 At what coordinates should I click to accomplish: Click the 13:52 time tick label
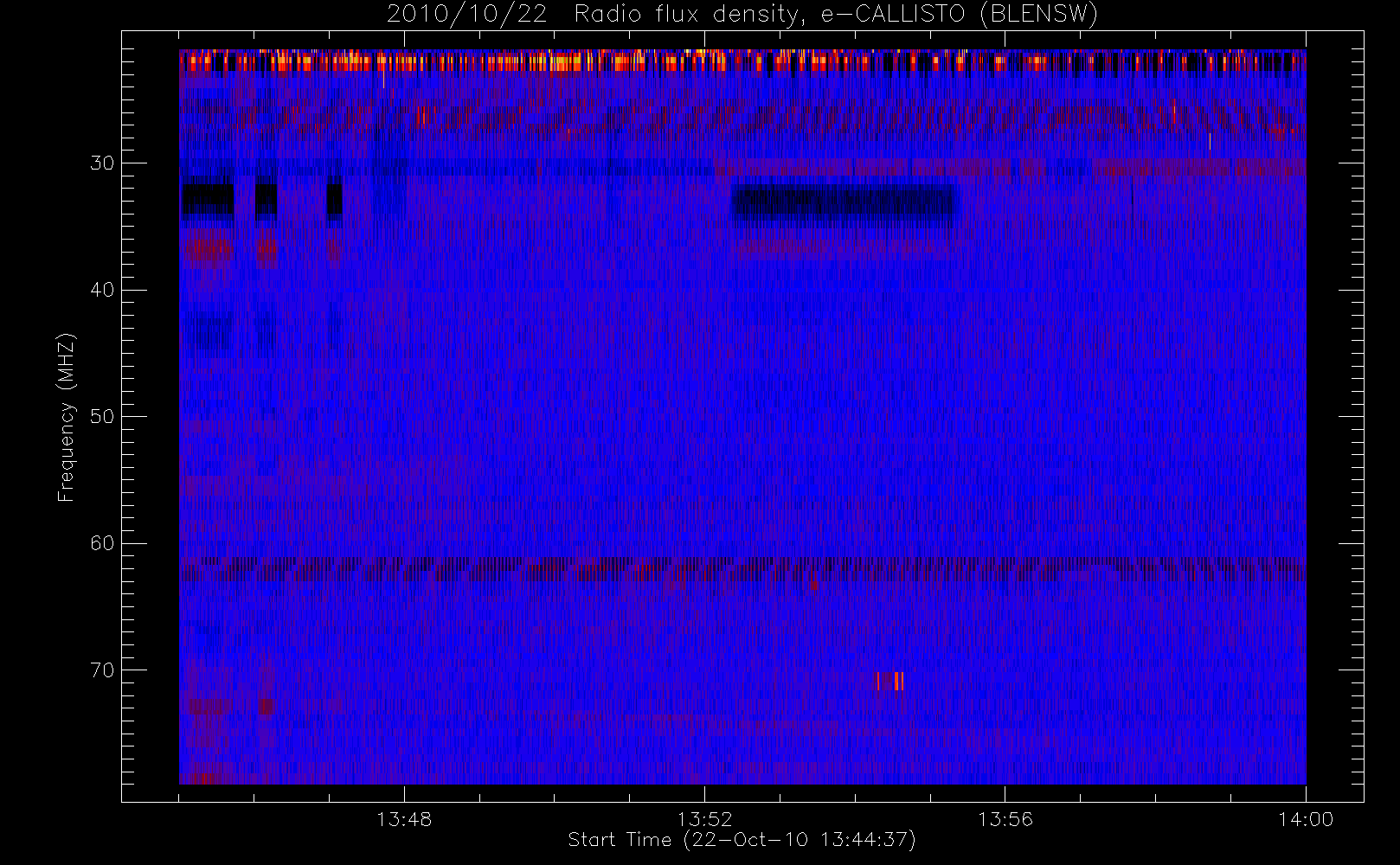(x=704, y=818)
